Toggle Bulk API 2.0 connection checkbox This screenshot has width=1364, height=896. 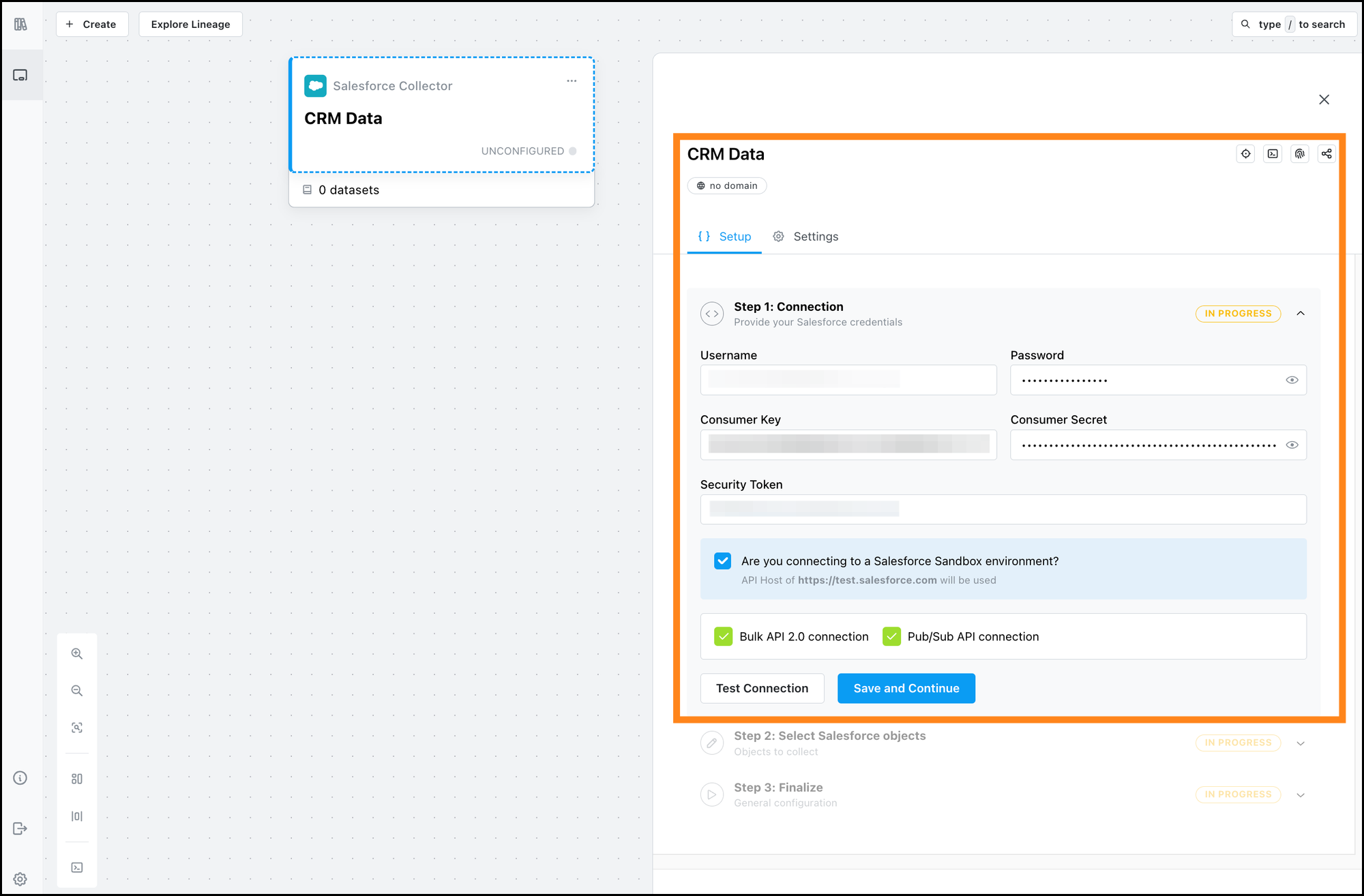723,636
